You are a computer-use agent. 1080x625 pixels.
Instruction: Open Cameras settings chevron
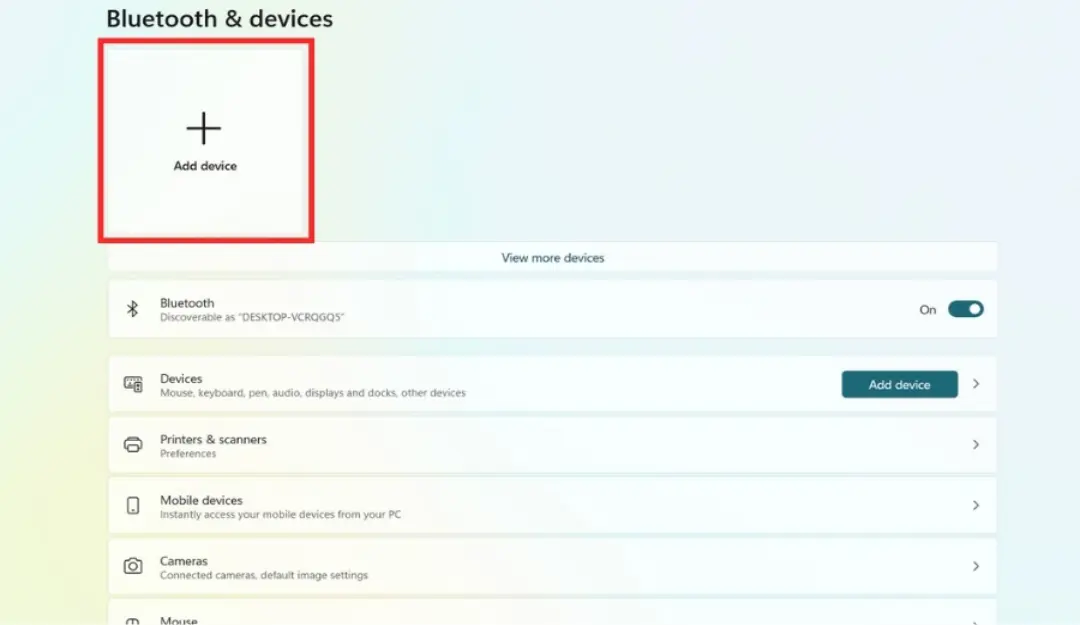pyautogui.click(x=976, y=566)
